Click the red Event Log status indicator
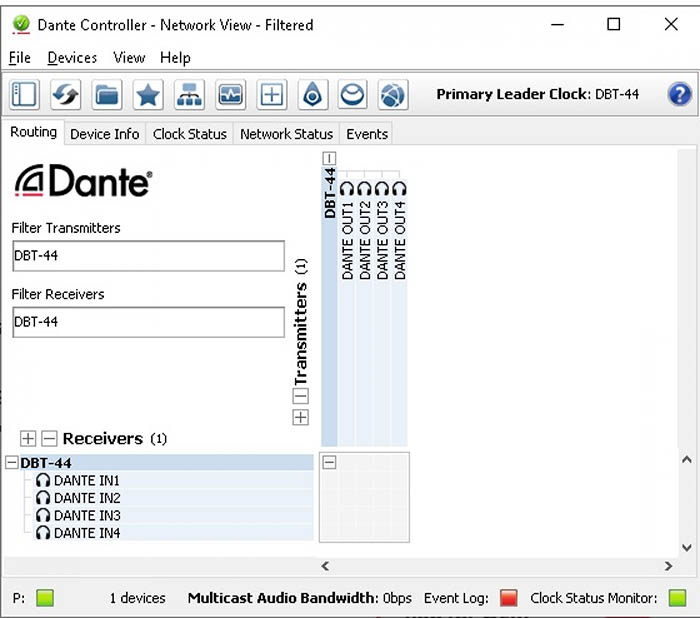Viewport: 700px width, 618px height. click(x=508, y=598)
